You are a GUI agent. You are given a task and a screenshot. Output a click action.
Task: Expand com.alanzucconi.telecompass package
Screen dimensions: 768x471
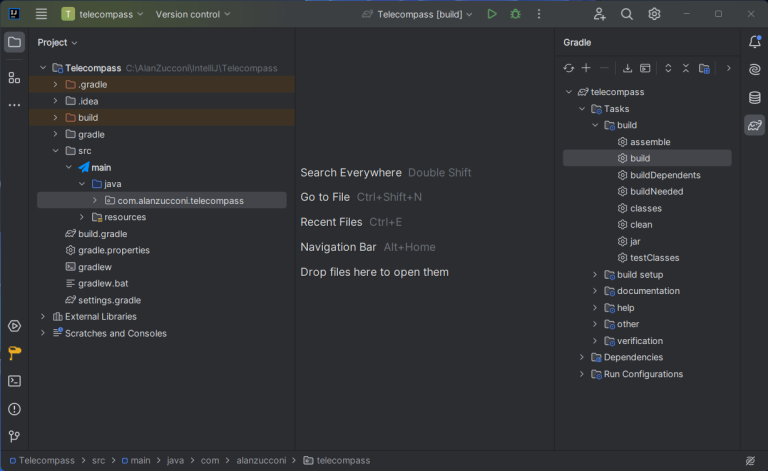pyautogui.click(x=95, y=200)
